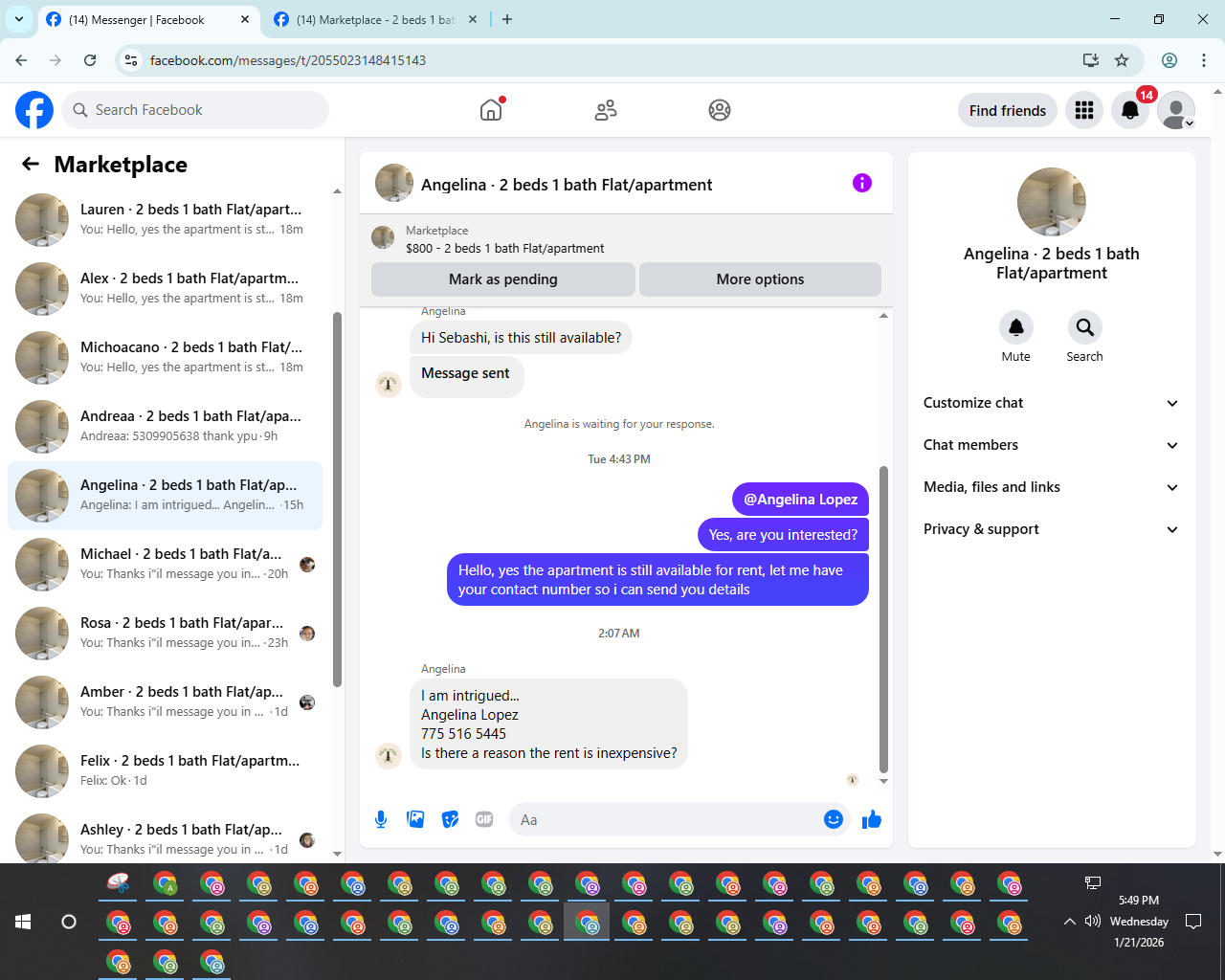Mute the Angelina conversation bell icon
Viewport: 1225px width, 980px height.
[x=1016, y=327]
